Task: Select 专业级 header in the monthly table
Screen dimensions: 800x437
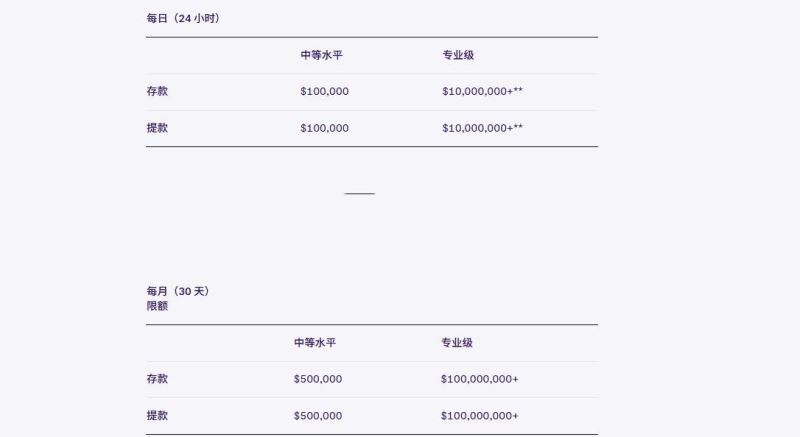Action: [456, 342]
